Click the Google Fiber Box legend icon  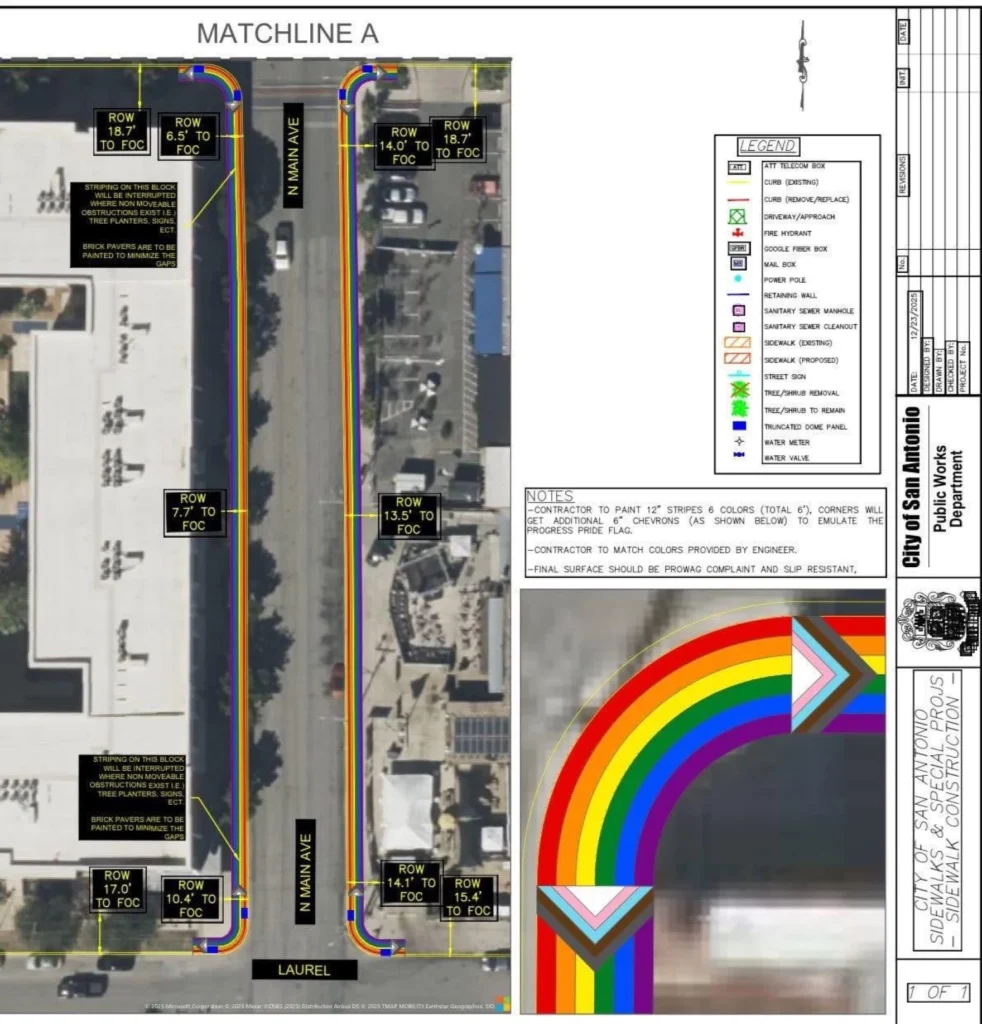[738, 249]
